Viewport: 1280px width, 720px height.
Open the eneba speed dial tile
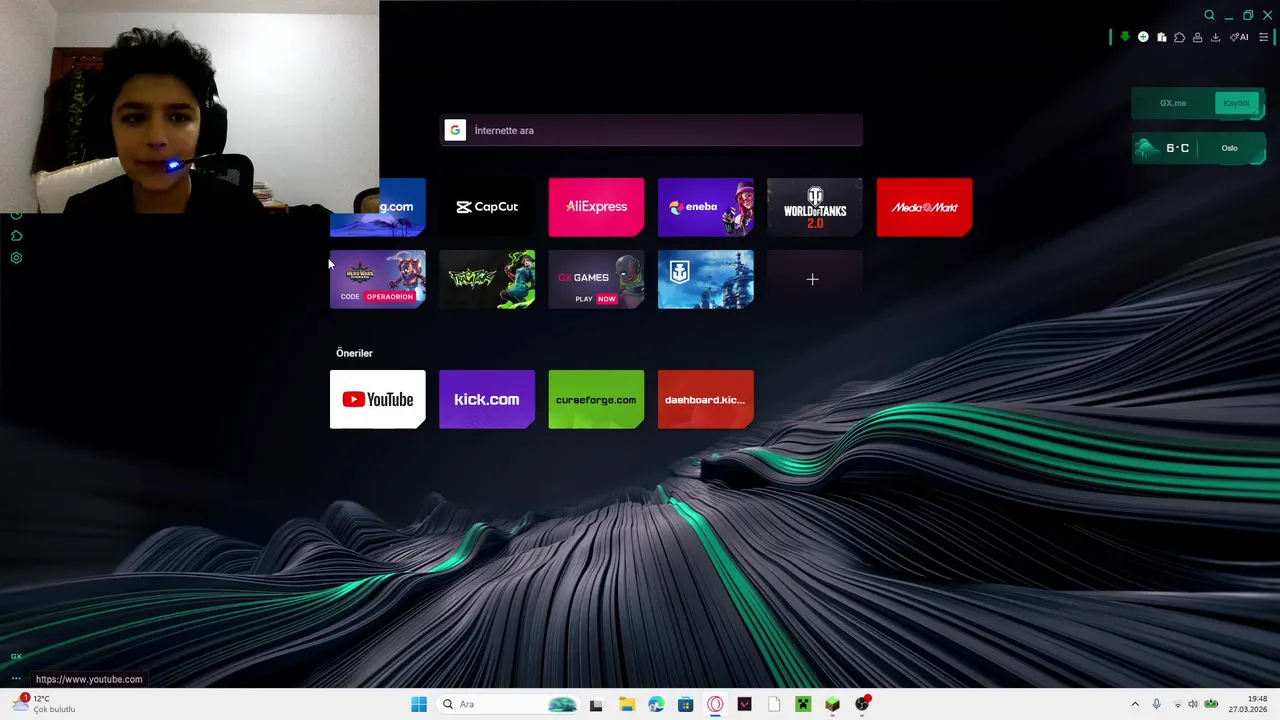tap(706, 207)
